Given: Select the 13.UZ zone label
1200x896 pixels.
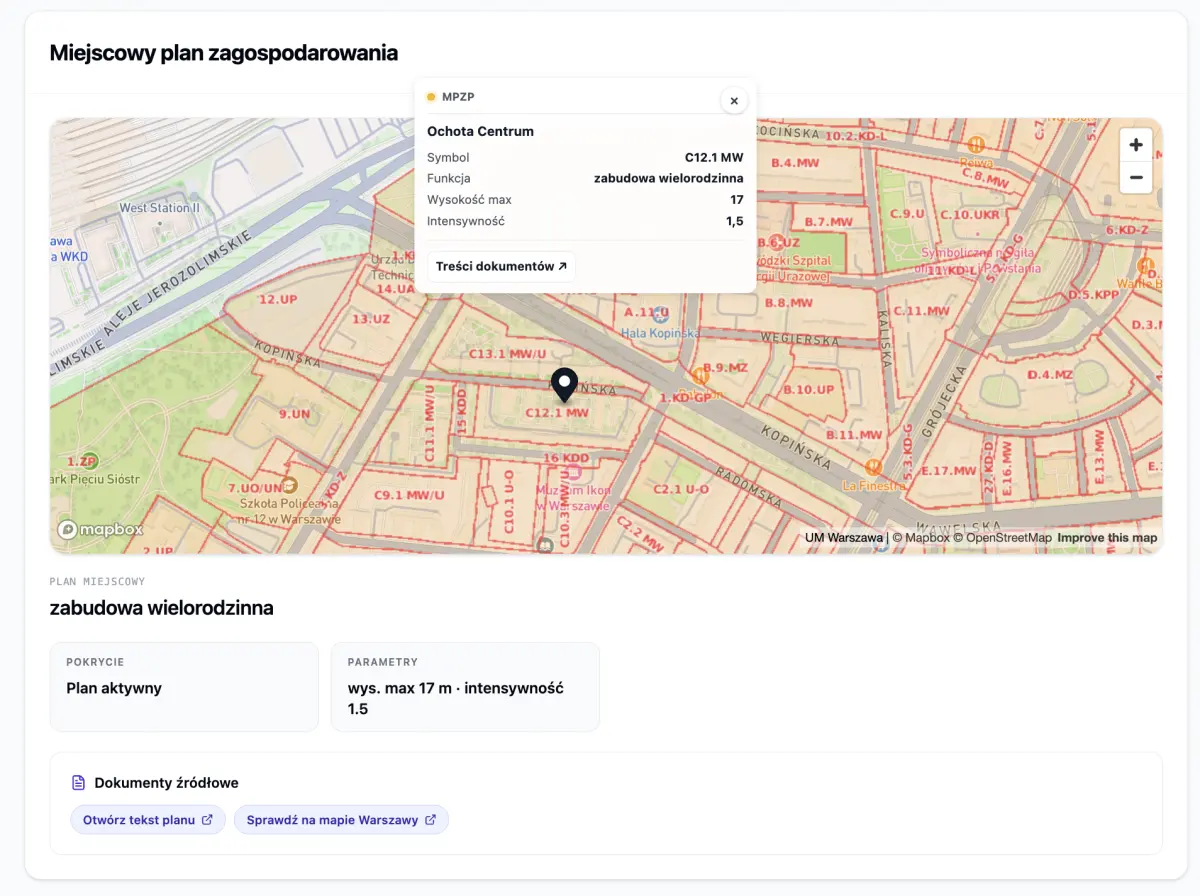Looking at the screenshot, I should pos(371,319).
